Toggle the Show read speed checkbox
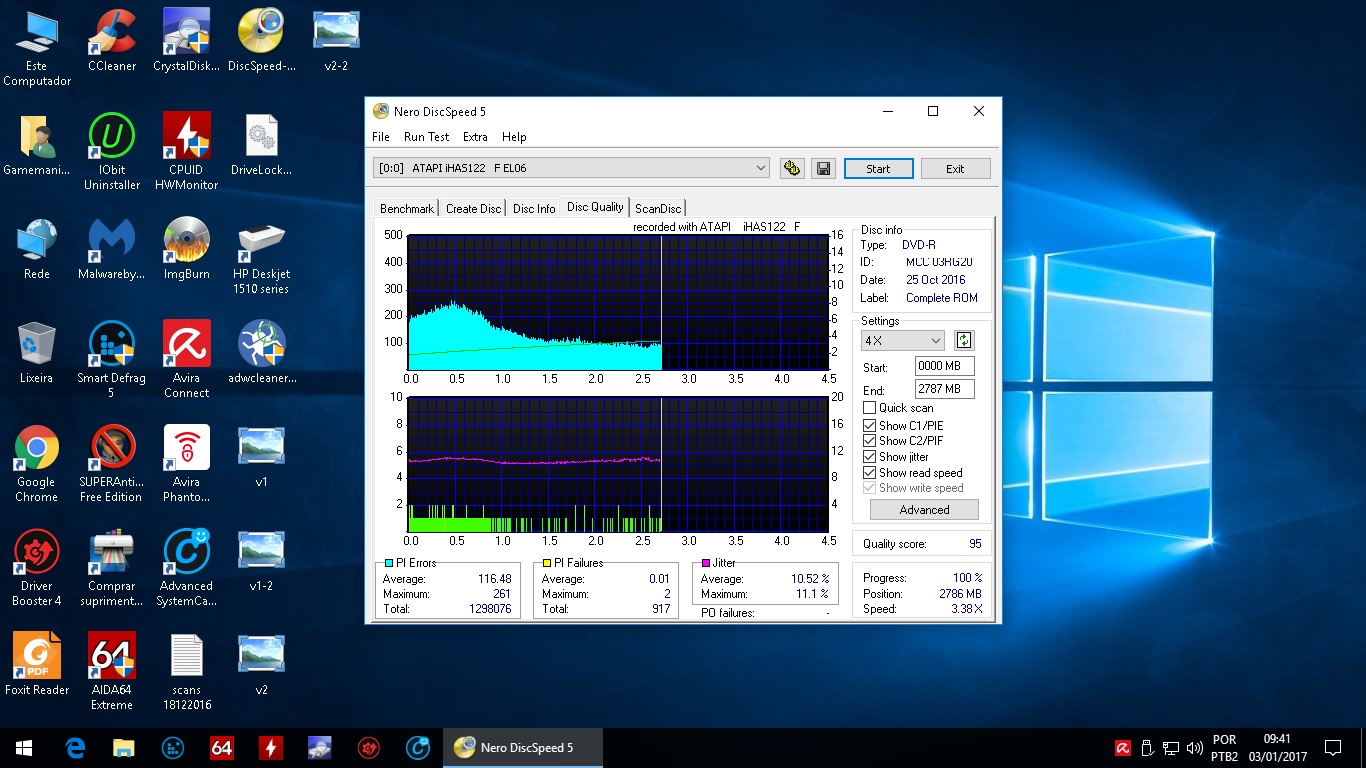Viewport: 1366px width, 768px height. coord(870,473)
